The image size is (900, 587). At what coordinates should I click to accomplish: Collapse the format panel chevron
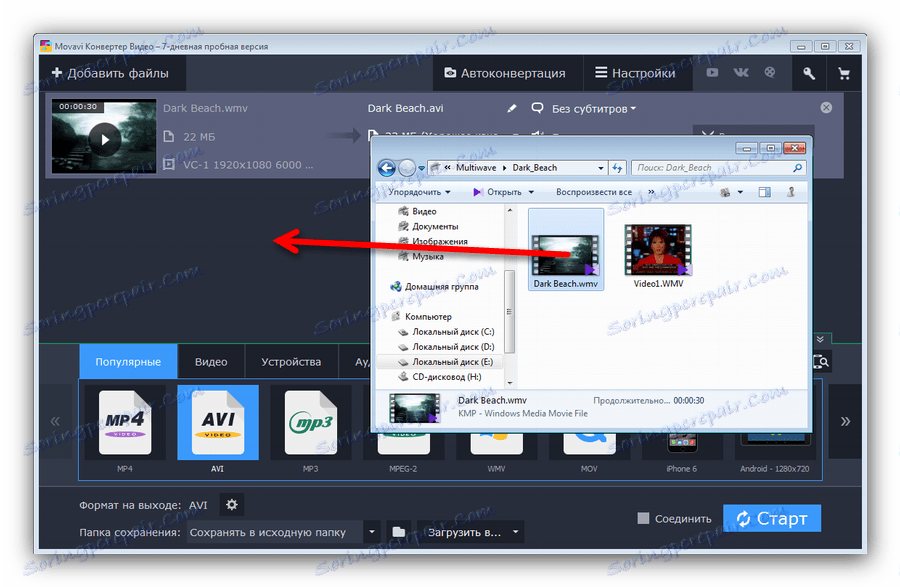pyautogui.click(x=821, y=340)
